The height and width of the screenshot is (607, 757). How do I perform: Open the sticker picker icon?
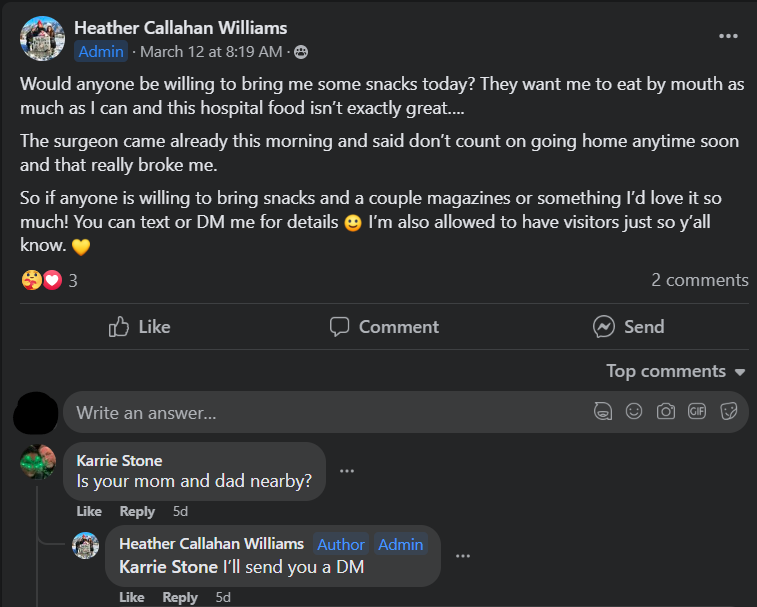pyautogui.click(x=729, y=411)
